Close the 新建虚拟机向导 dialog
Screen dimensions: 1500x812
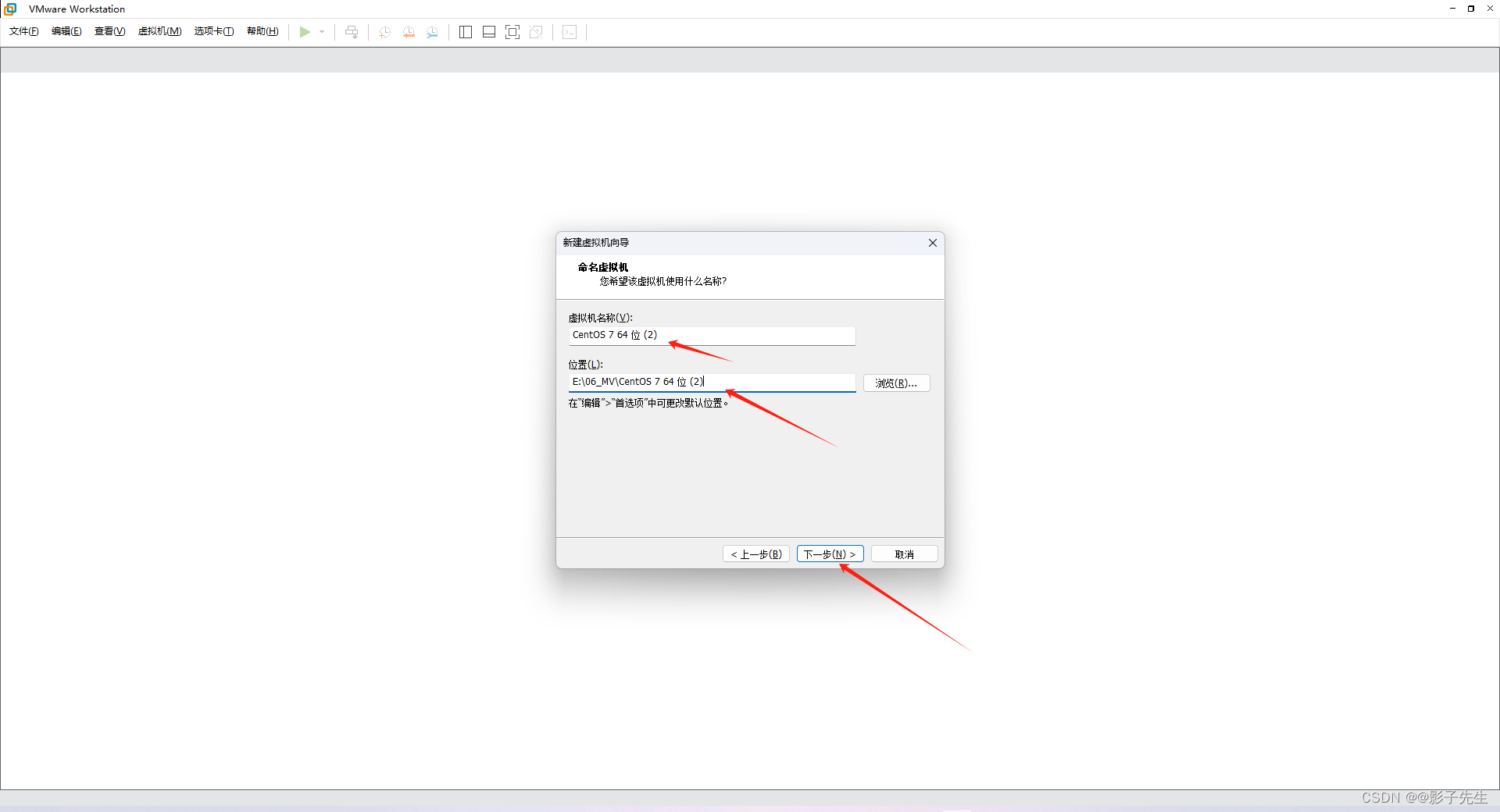pyautogui.click(x=932, y=243)
